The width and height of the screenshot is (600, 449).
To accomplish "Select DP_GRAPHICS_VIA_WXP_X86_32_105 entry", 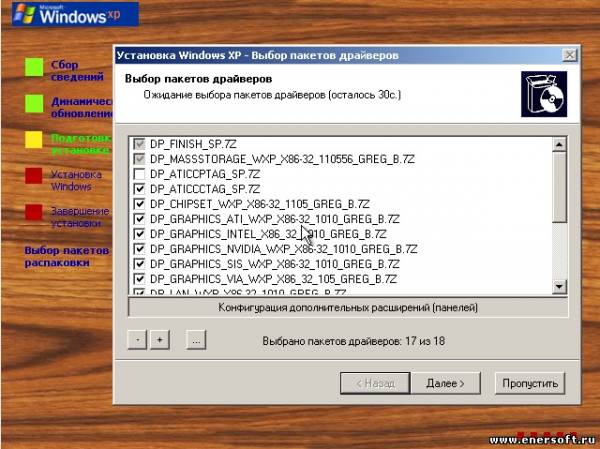I will click(273, 279).
